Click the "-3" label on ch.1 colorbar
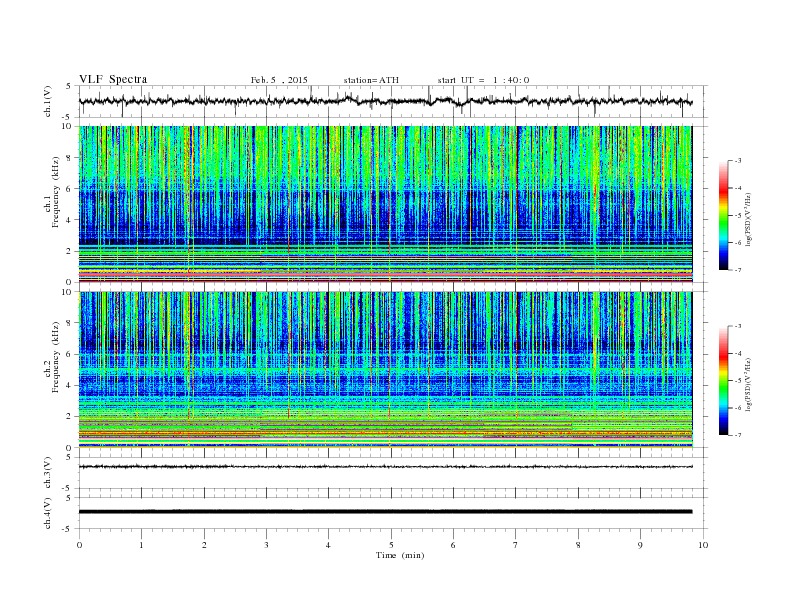This screenshot has height=612, width=792. pyautogui.click(x=737, y=161)
